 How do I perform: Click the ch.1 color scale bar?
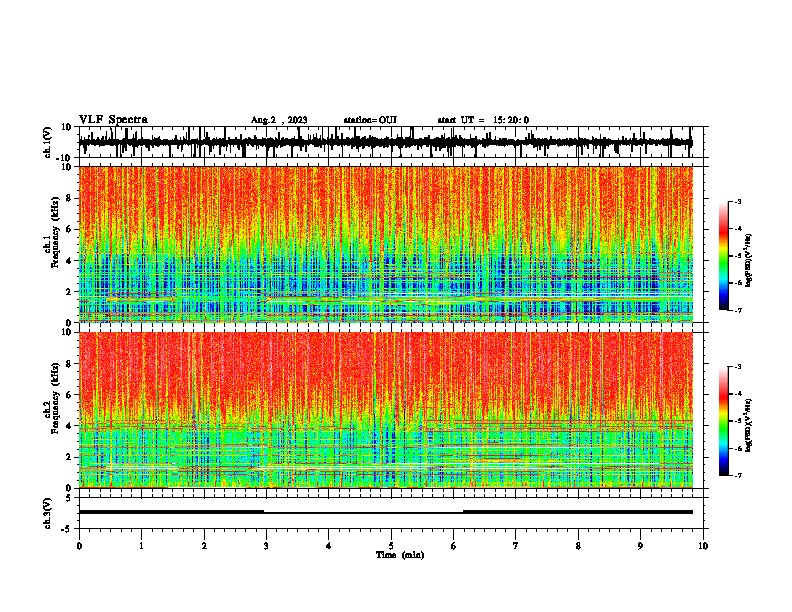[x=723, y=256]
